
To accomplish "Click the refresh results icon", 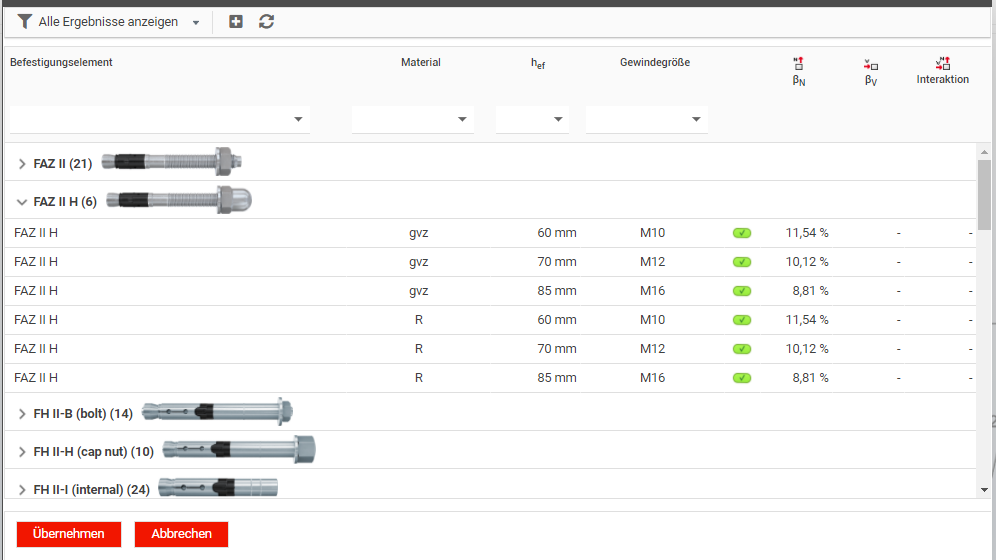I will [x=267, y=22].
